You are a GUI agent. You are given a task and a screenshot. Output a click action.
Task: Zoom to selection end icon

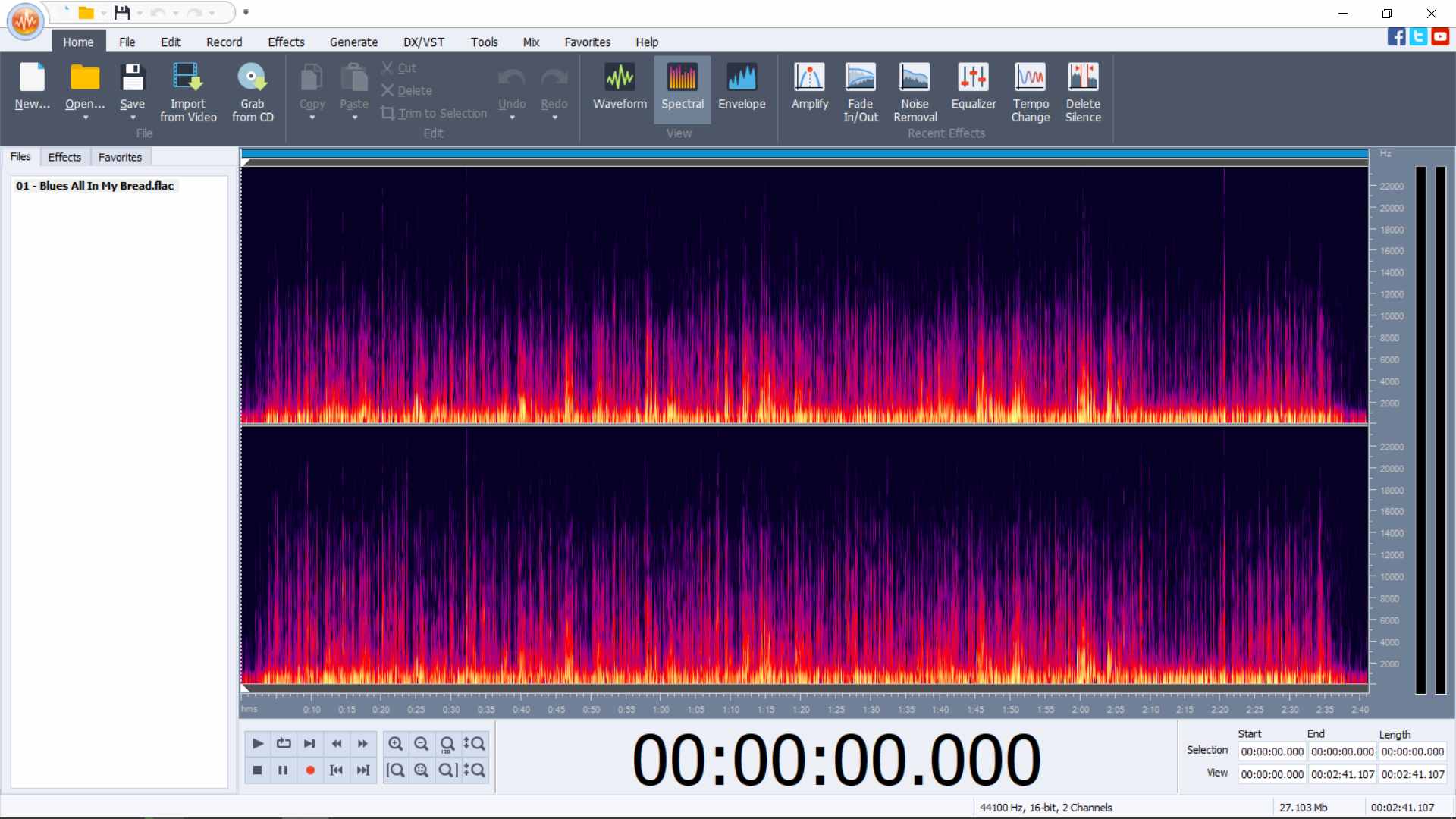(447, 770)
